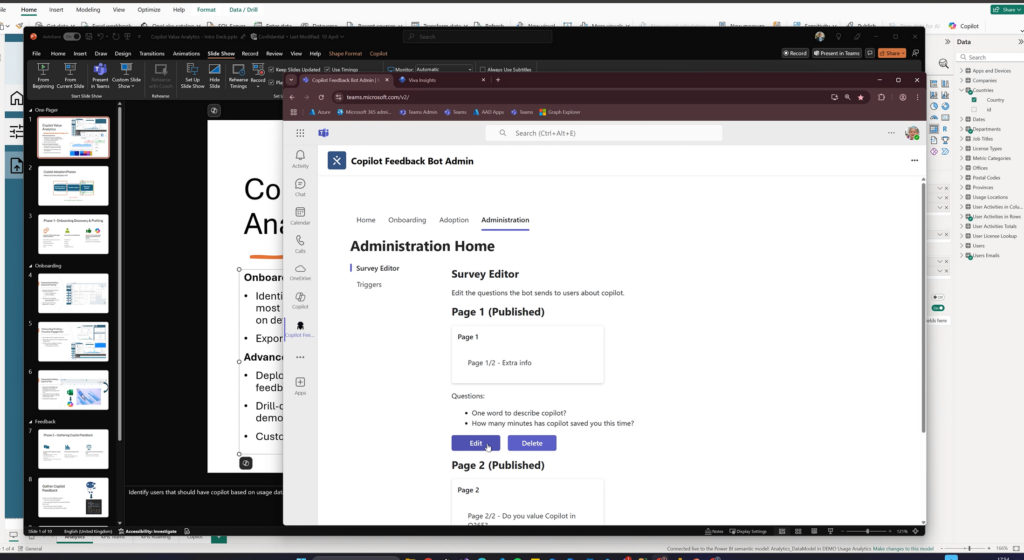
Task: Collapse the One Pager section in slide panel
Action: (x=30, y=110)
